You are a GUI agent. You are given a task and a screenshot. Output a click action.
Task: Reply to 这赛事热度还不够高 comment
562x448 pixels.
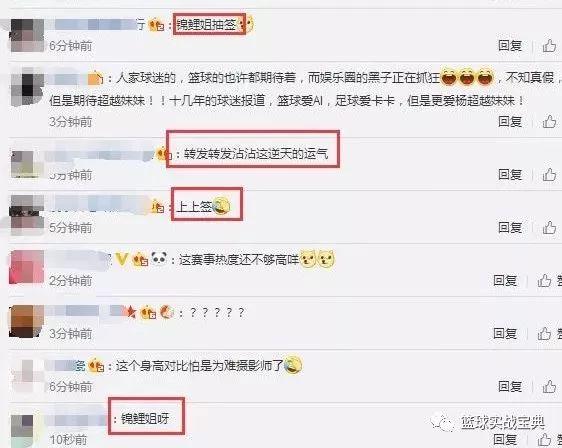(505, 280)
